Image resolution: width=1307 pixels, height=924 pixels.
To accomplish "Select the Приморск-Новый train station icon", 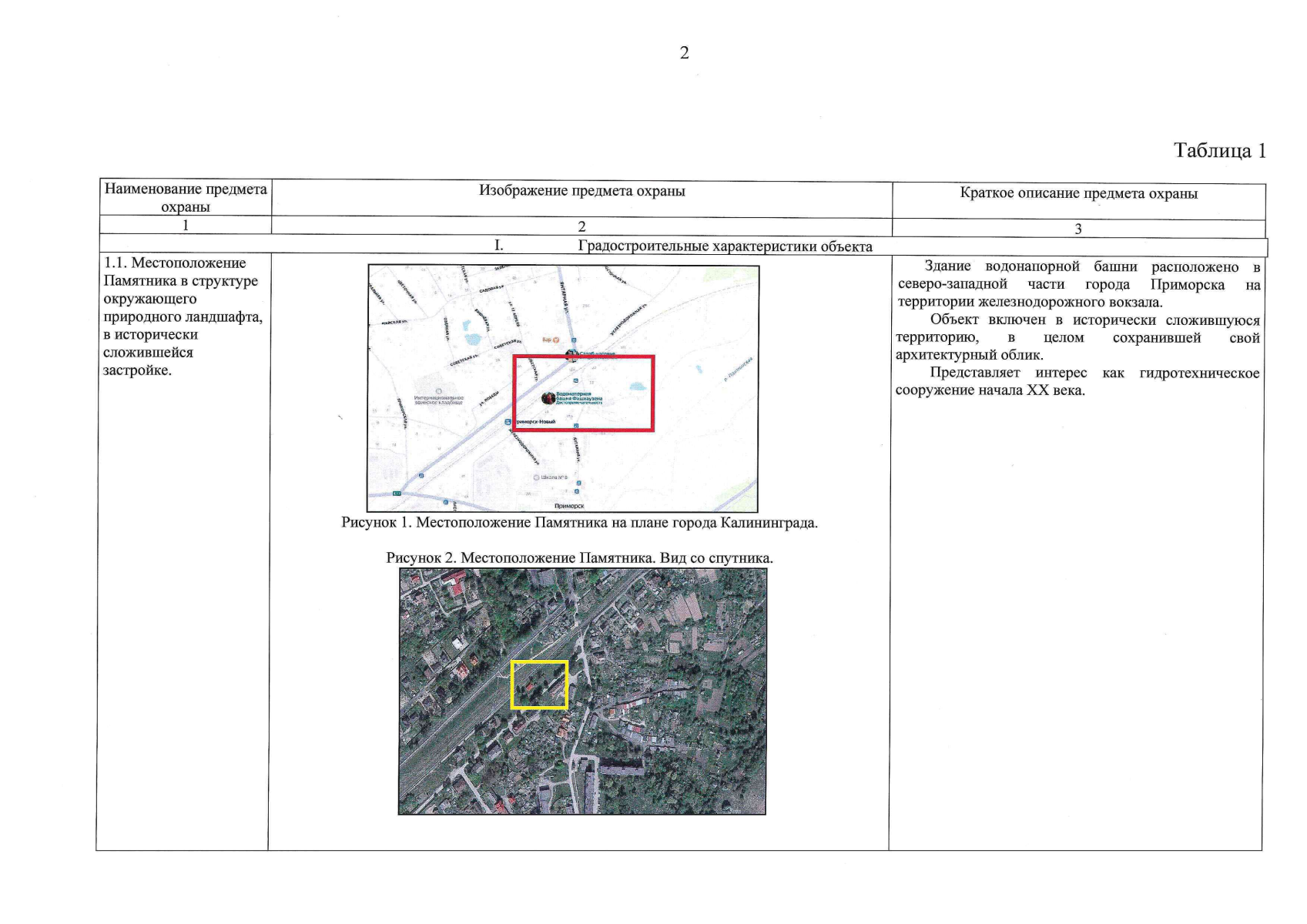I will pos(508,422).
